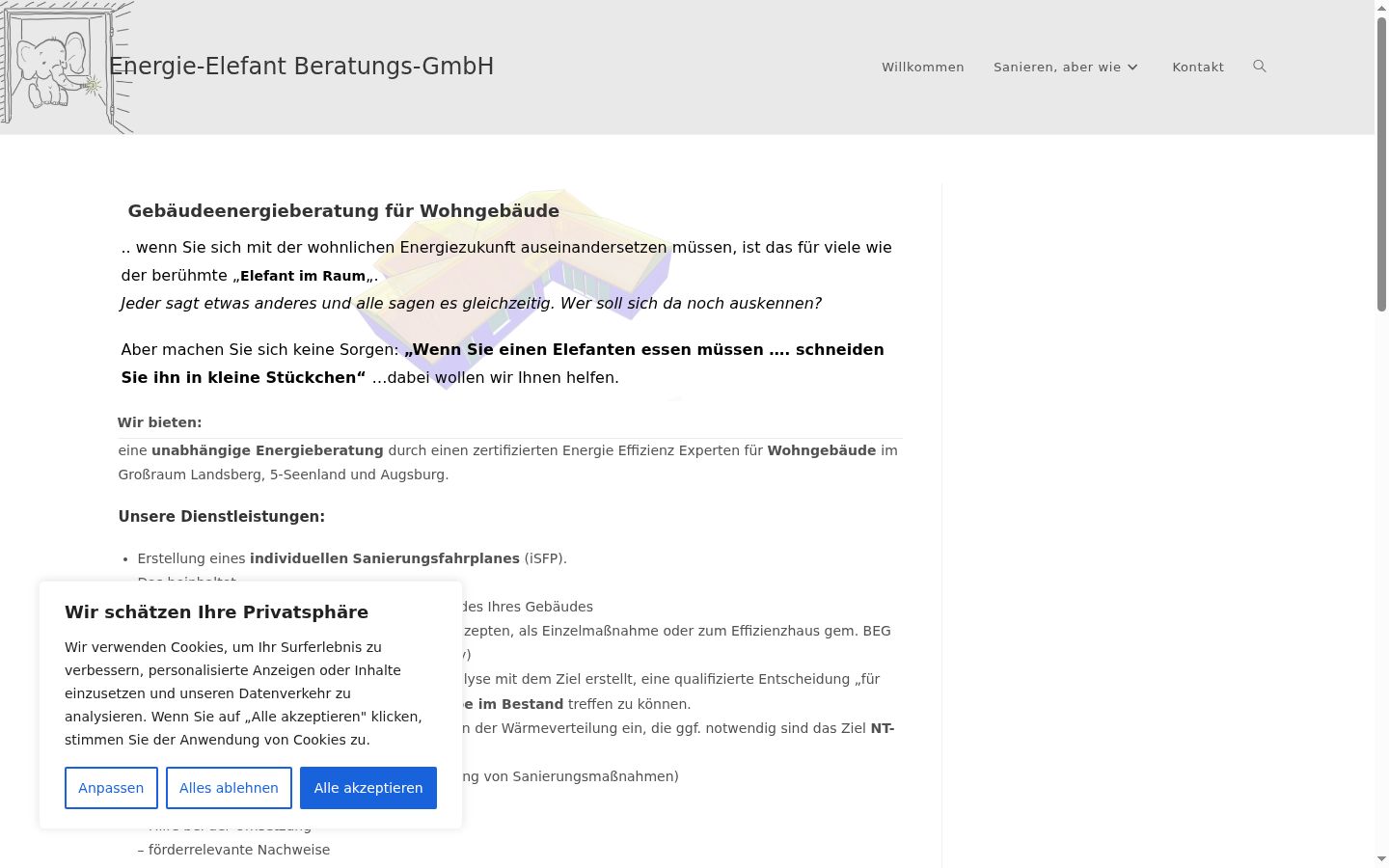This screenshot has height=868, width=1389.
Task: Click Alle akzeptieren cookie button
Action: pos(368,788)
